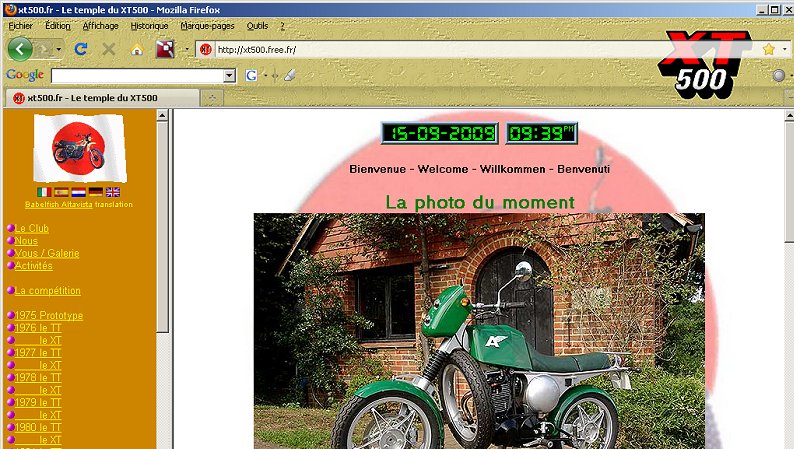
Task: Open the Outils menu
Action: click(257, 26)
